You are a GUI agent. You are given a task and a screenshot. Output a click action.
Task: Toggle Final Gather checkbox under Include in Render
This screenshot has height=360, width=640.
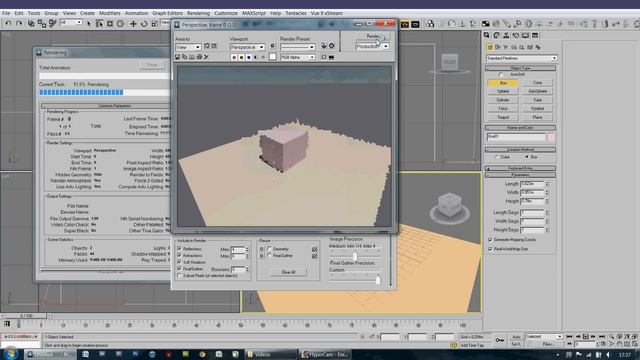pyautogui.click(x=179, y=269)
